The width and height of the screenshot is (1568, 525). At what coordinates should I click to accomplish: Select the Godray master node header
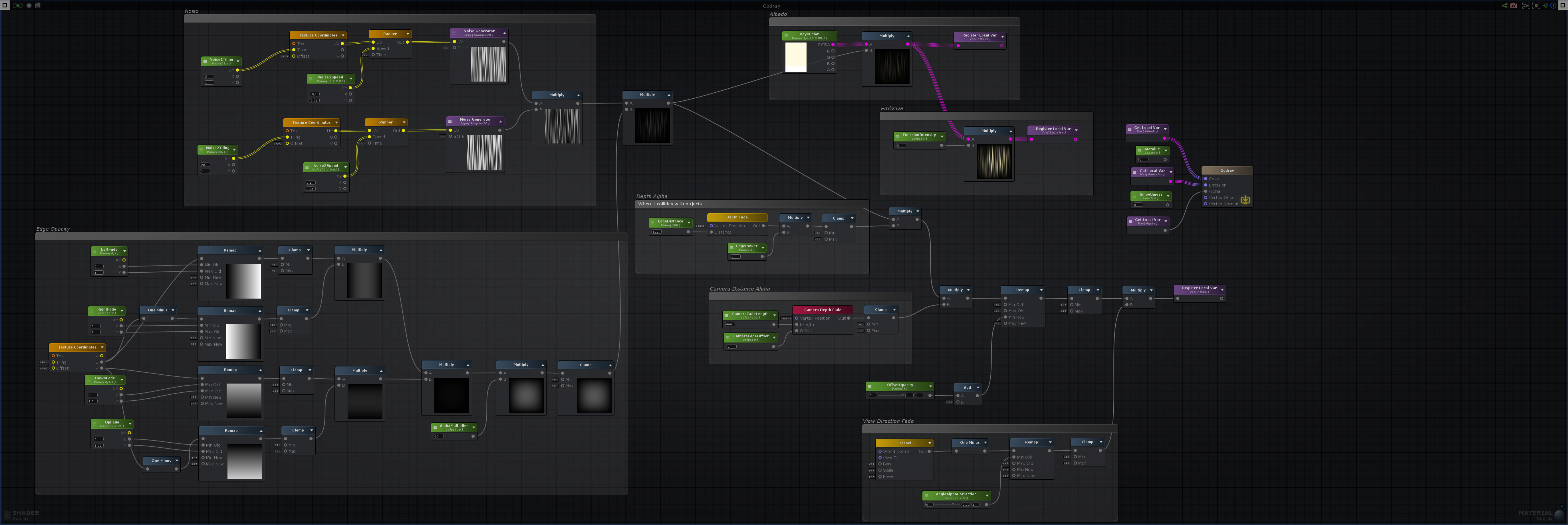tap(1227, 171)
